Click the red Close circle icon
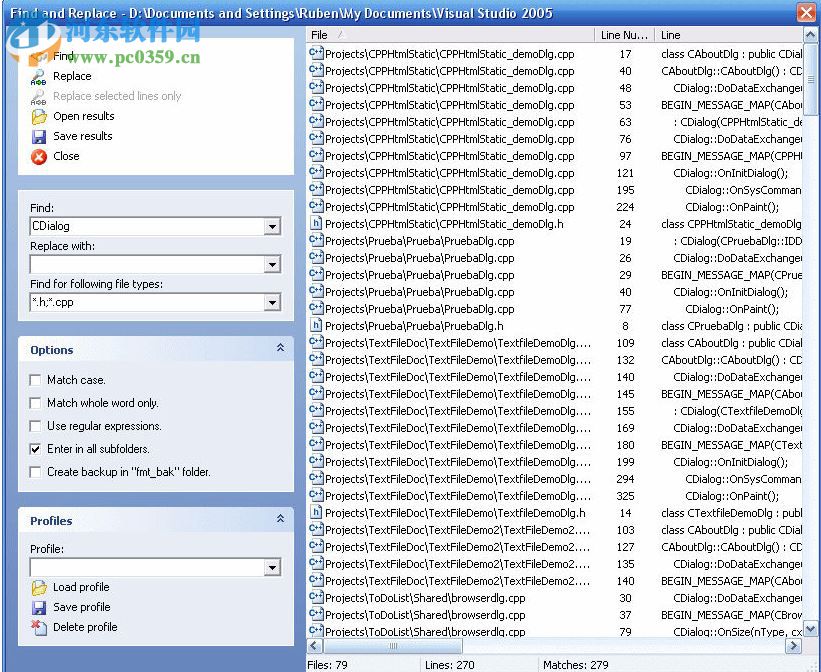Image resolution: width=821 pixels, height=672 pixels. coord(38,156)
